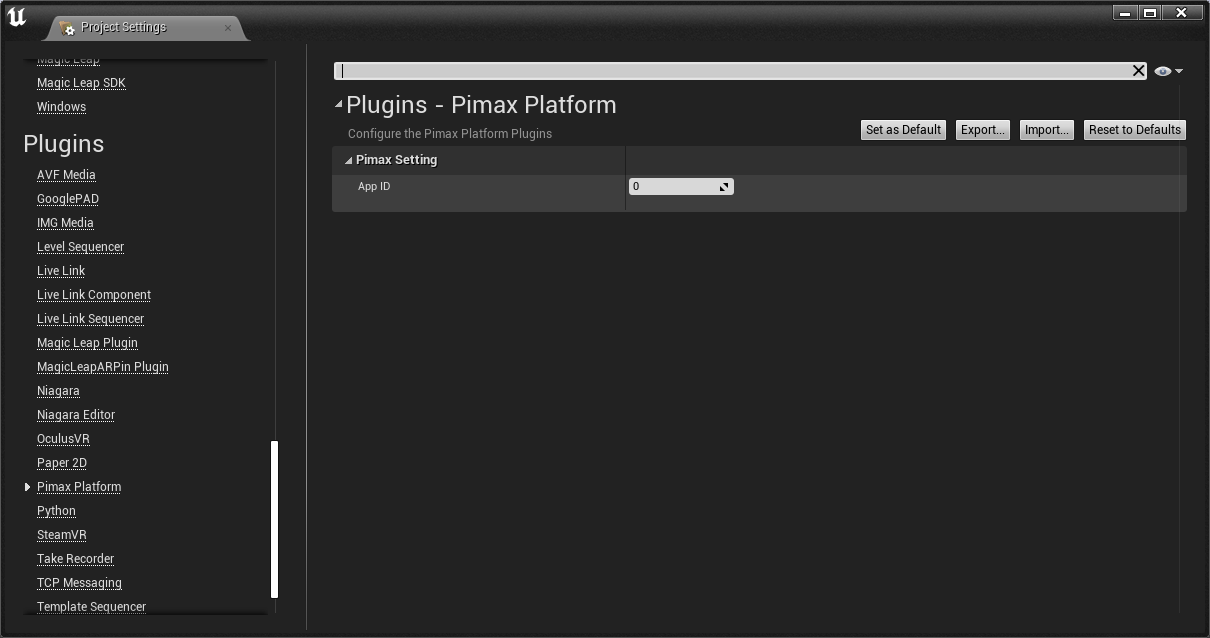The image size is (1210, 638).
Task: Select Live Link in sidebar
Action: tap(61, 271)
